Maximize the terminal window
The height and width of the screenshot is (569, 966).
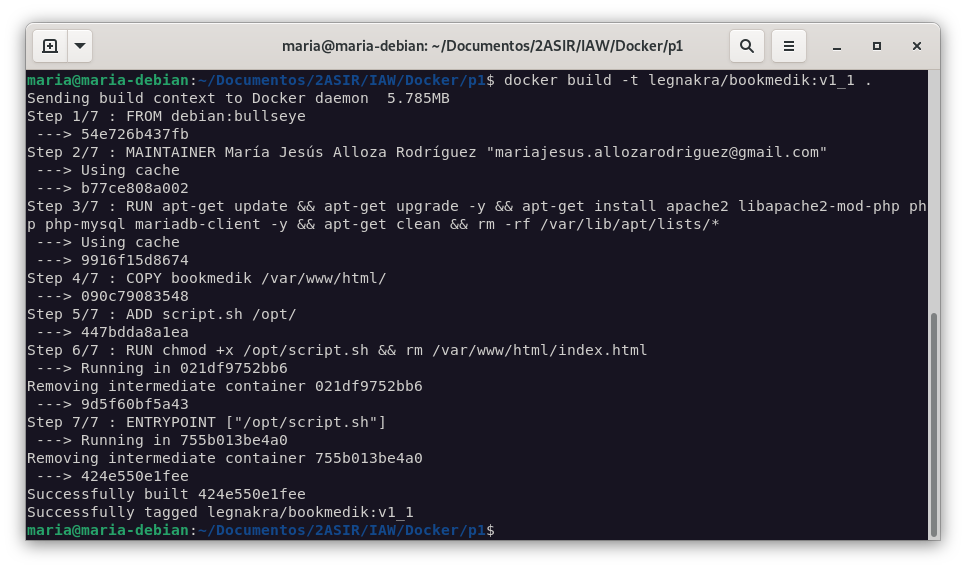click(x=876, y=46)
